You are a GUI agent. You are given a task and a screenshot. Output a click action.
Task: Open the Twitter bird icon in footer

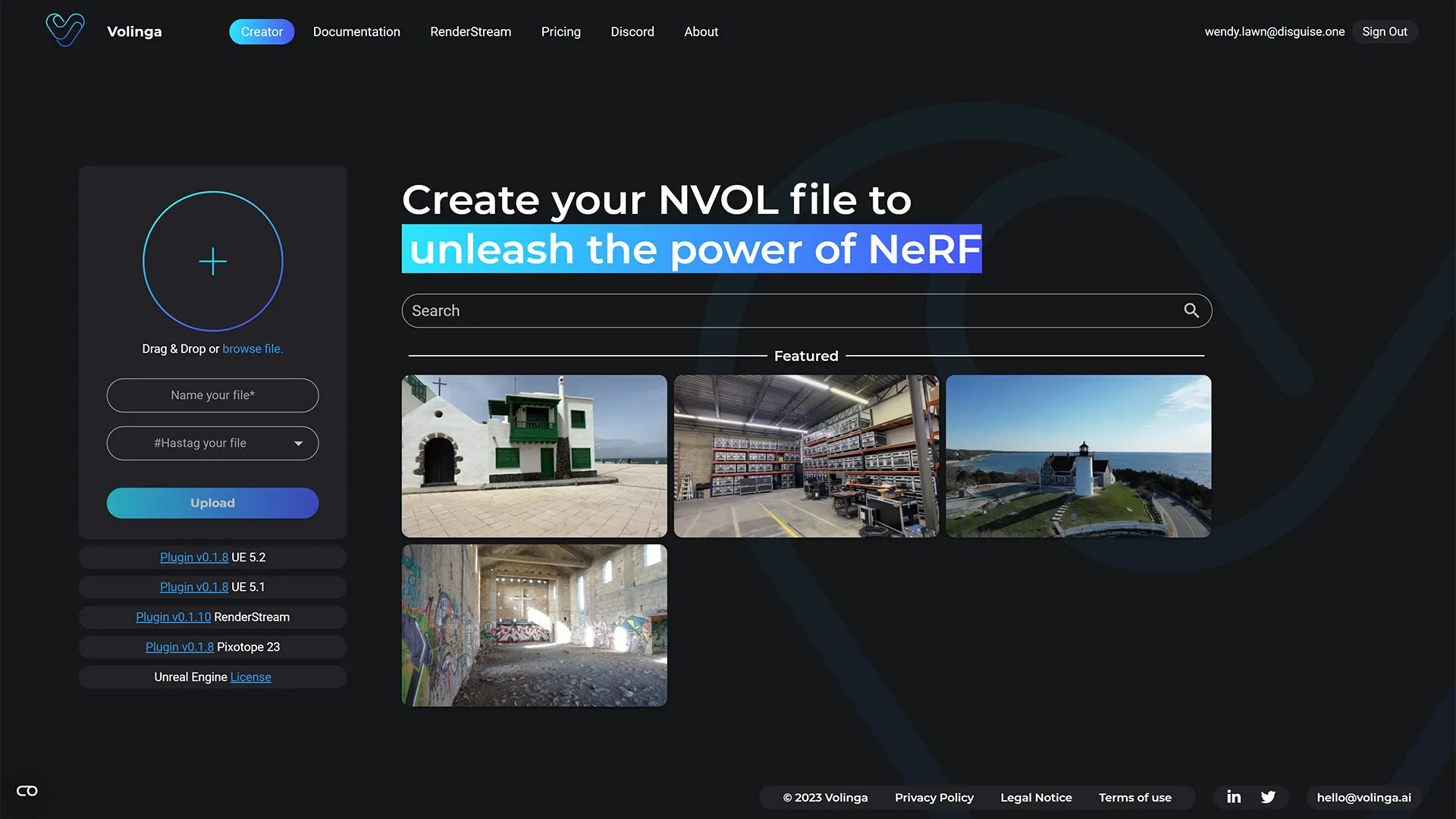click(x=1268, y=797)
